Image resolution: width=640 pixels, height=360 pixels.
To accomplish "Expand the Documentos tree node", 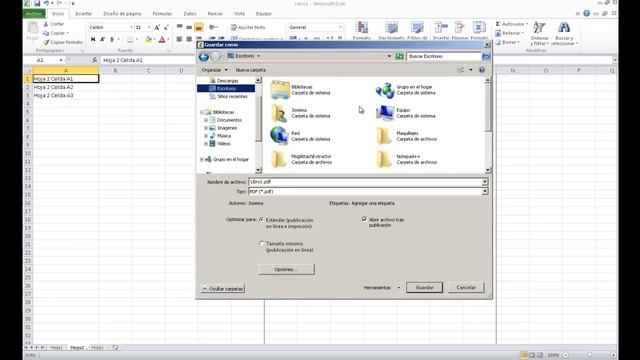I will pyautogui.click(x=206, y=120).
